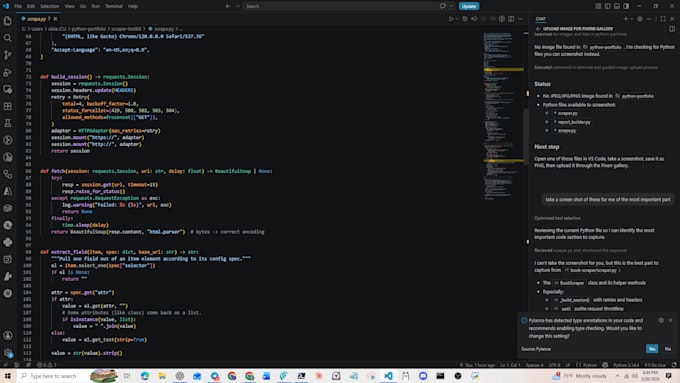Open the Explorer view in activity bar

[7, 21]
